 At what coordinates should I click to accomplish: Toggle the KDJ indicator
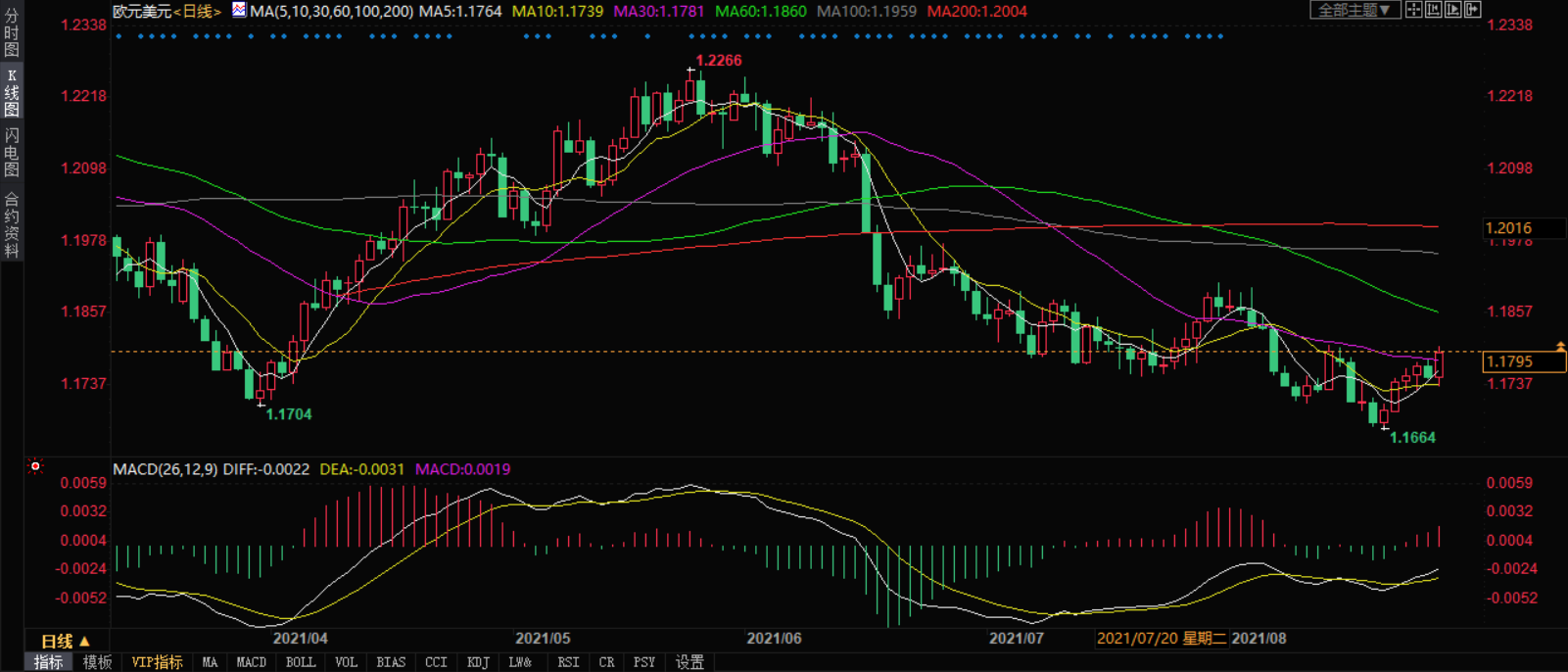tap(478, 663)
